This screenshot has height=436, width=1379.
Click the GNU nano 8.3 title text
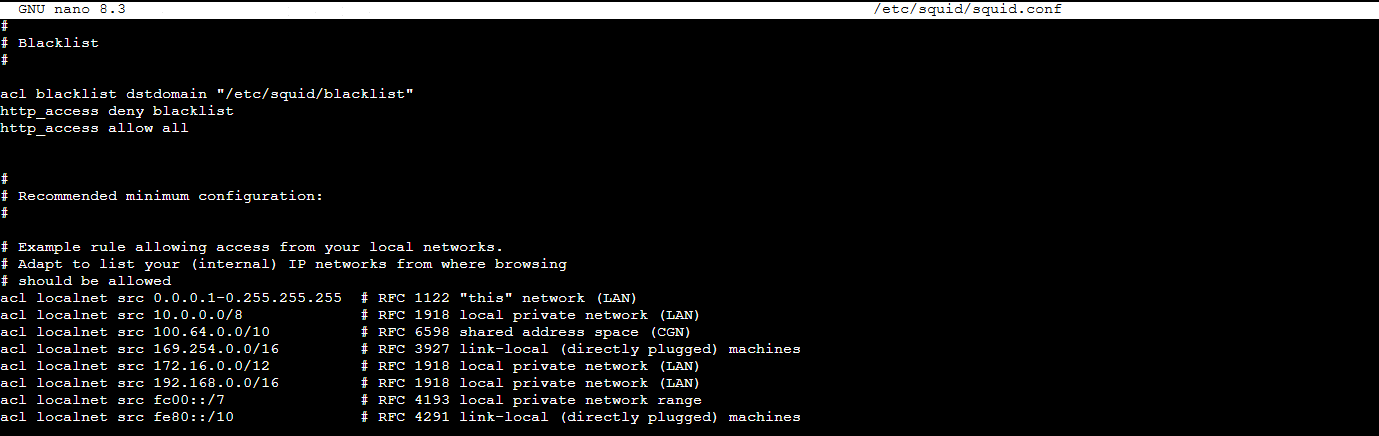pos(71,9)
